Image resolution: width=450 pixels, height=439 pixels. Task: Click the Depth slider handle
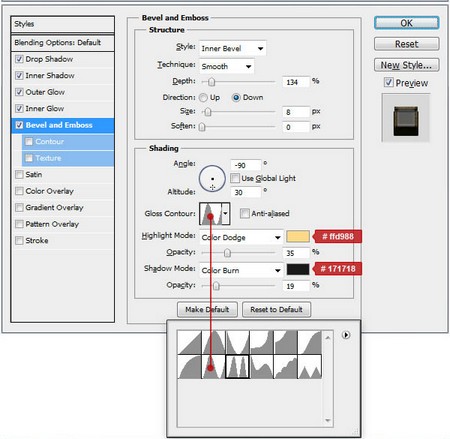[212, 82]
